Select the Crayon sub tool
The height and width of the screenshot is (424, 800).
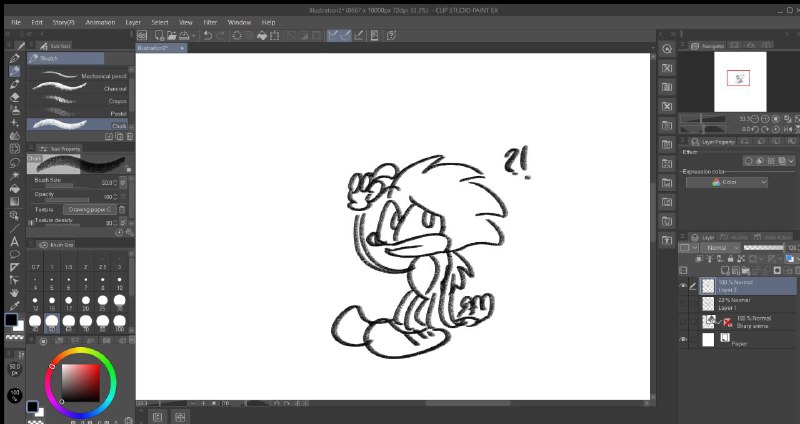(x=77, y=101)
